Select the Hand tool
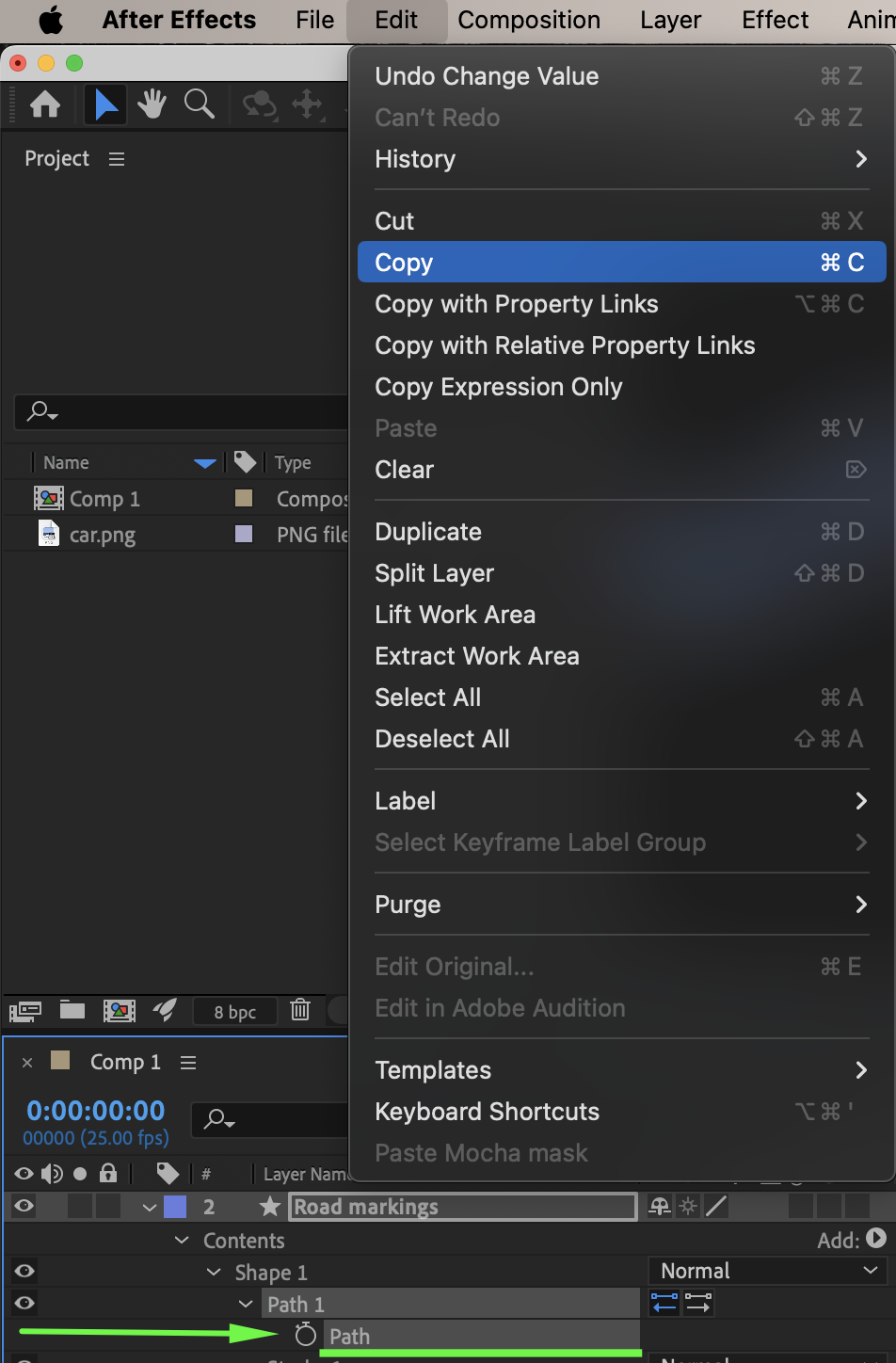 pos(152,104)
